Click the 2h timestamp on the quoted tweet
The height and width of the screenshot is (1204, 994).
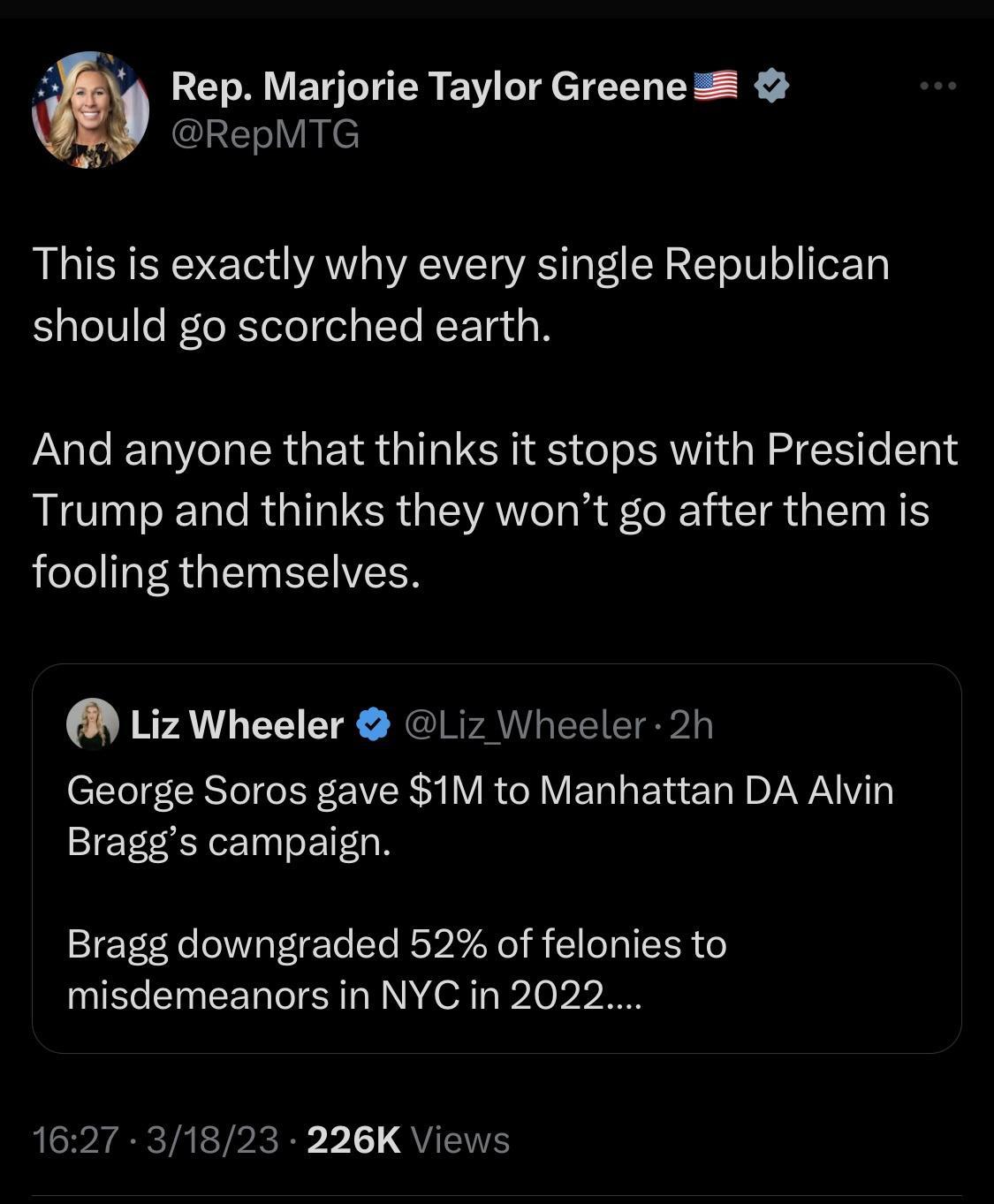(x=691, y=725)
